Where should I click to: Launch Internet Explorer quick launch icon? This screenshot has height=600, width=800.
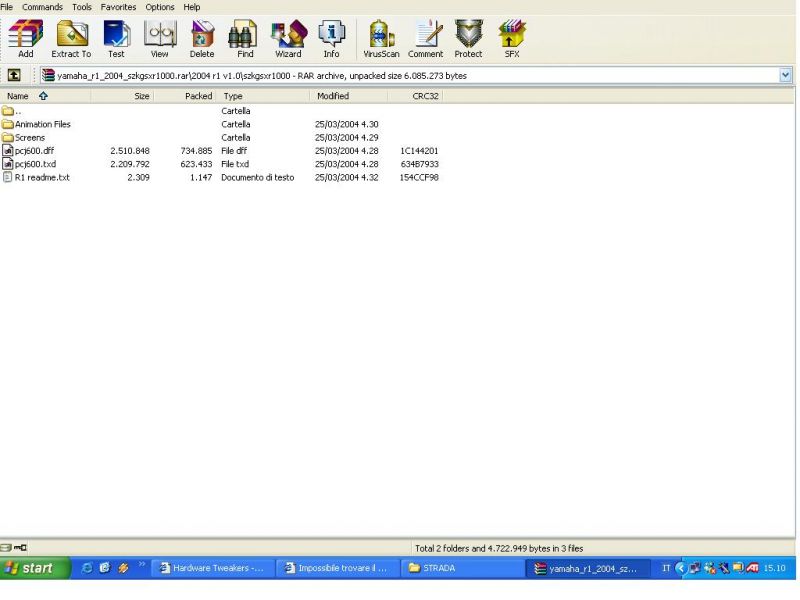pyautogui.click(x=87, y=567)
